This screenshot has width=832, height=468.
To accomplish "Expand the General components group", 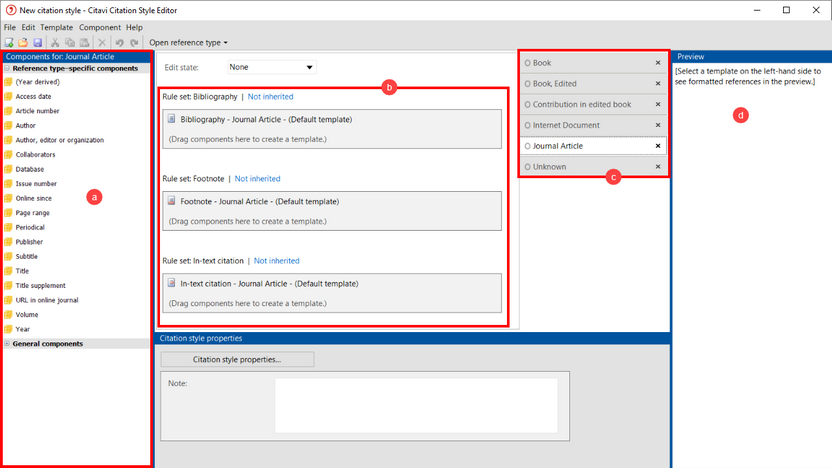I will point(7,344).
